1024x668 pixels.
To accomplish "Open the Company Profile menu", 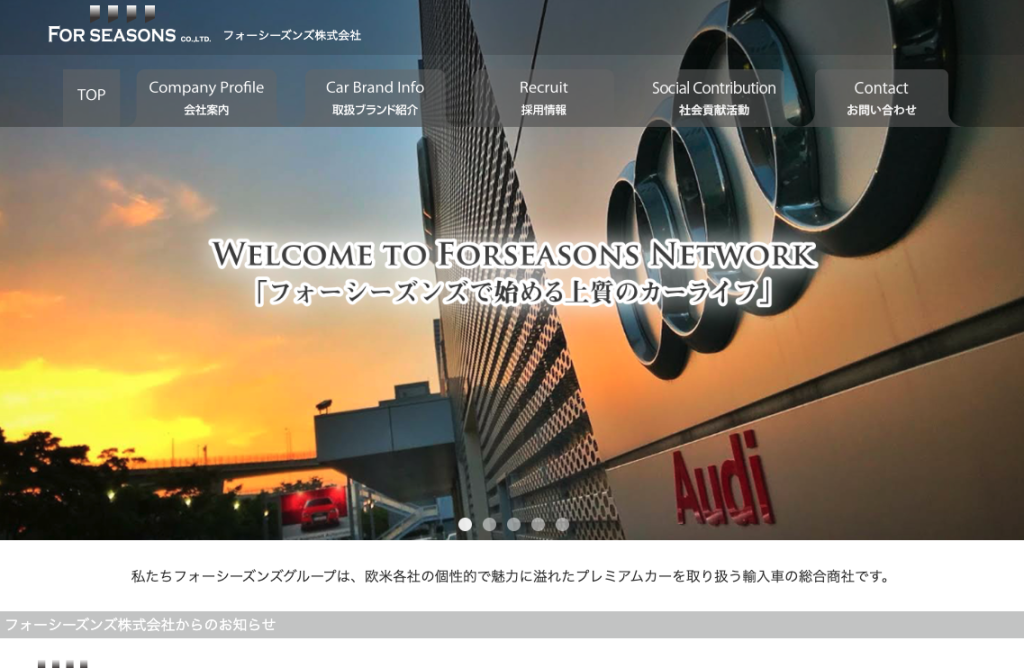I will 206,97.
